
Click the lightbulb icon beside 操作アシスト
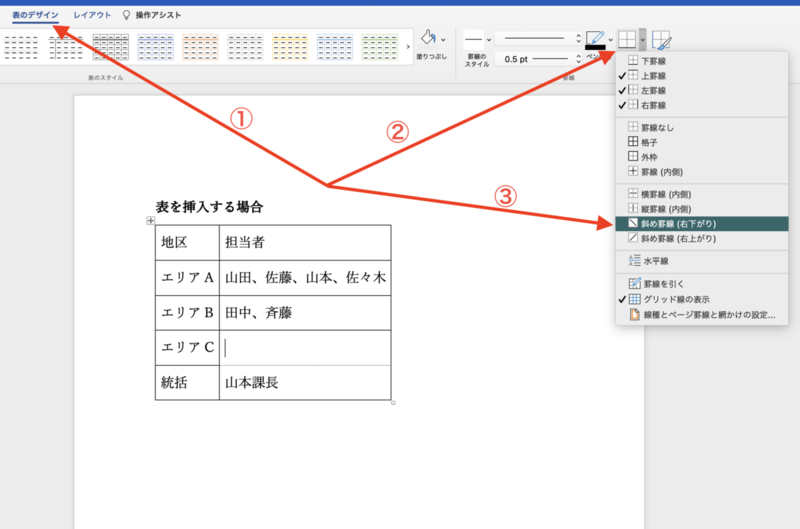coord(127,15)
